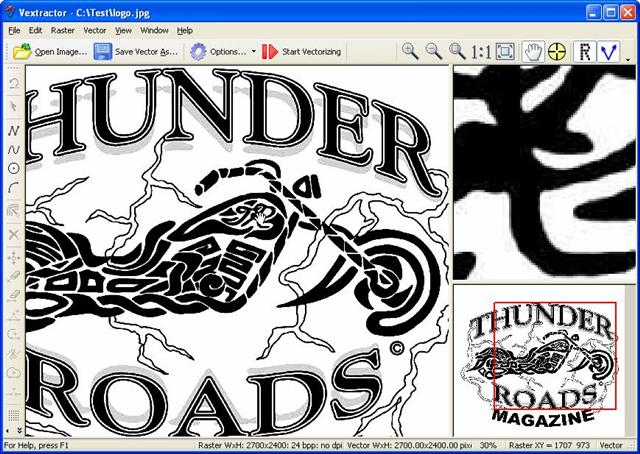Image resolution: width=640 pixels, height=454 pixels.
Task: Set zoom to 1:1 scale
Action: pyautogui.click(x=481, y=52)
